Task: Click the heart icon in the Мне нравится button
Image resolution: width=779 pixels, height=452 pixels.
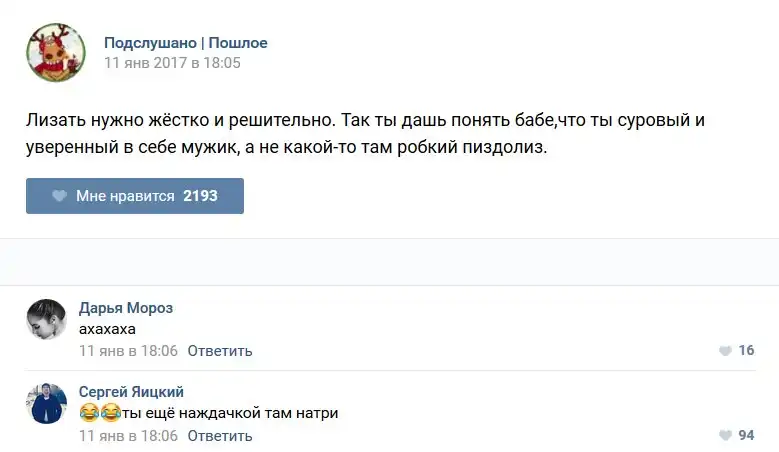Action: (x=59, y=196)
